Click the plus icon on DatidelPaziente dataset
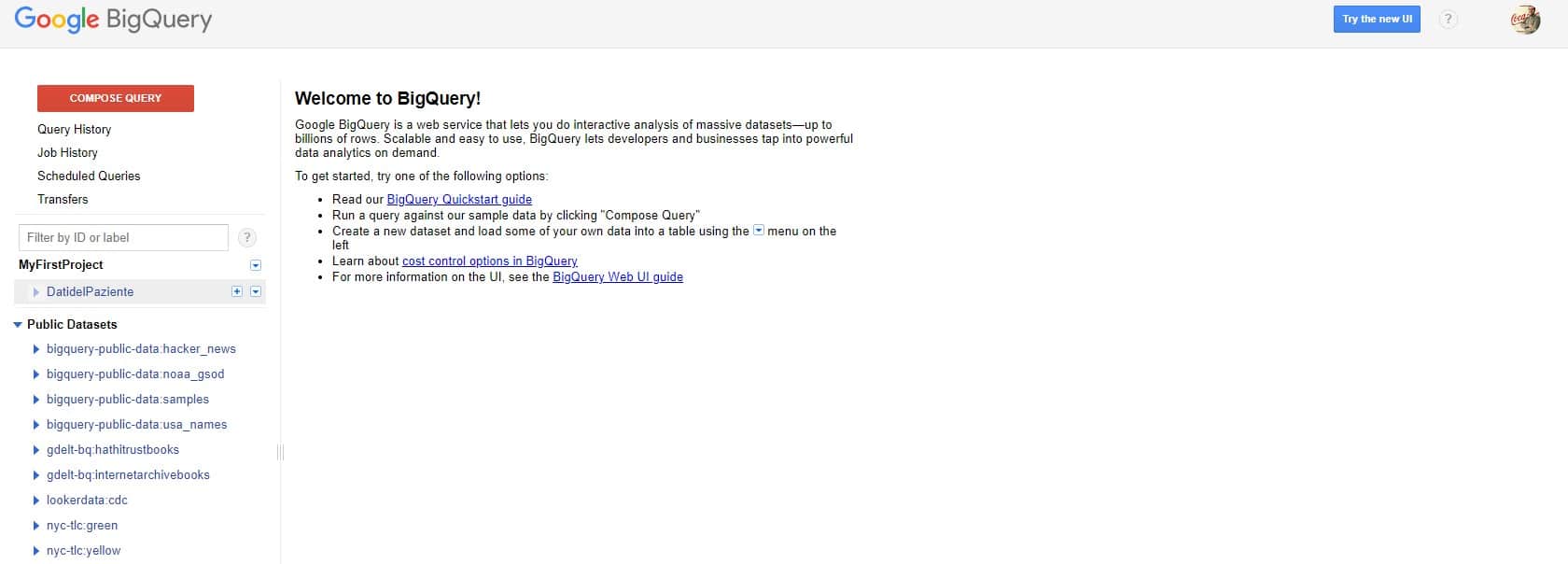 [237, 291]
